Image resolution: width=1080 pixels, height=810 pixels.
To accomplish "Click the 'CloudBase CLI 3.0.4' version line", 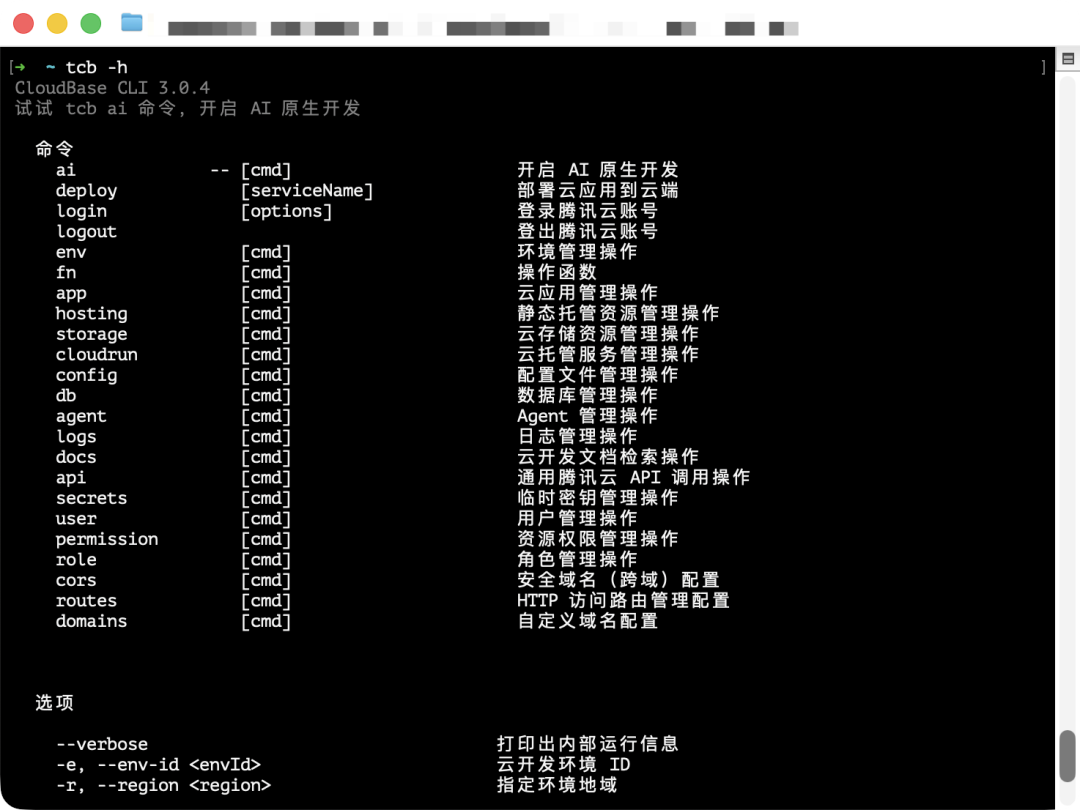I will tap(112, 88).
